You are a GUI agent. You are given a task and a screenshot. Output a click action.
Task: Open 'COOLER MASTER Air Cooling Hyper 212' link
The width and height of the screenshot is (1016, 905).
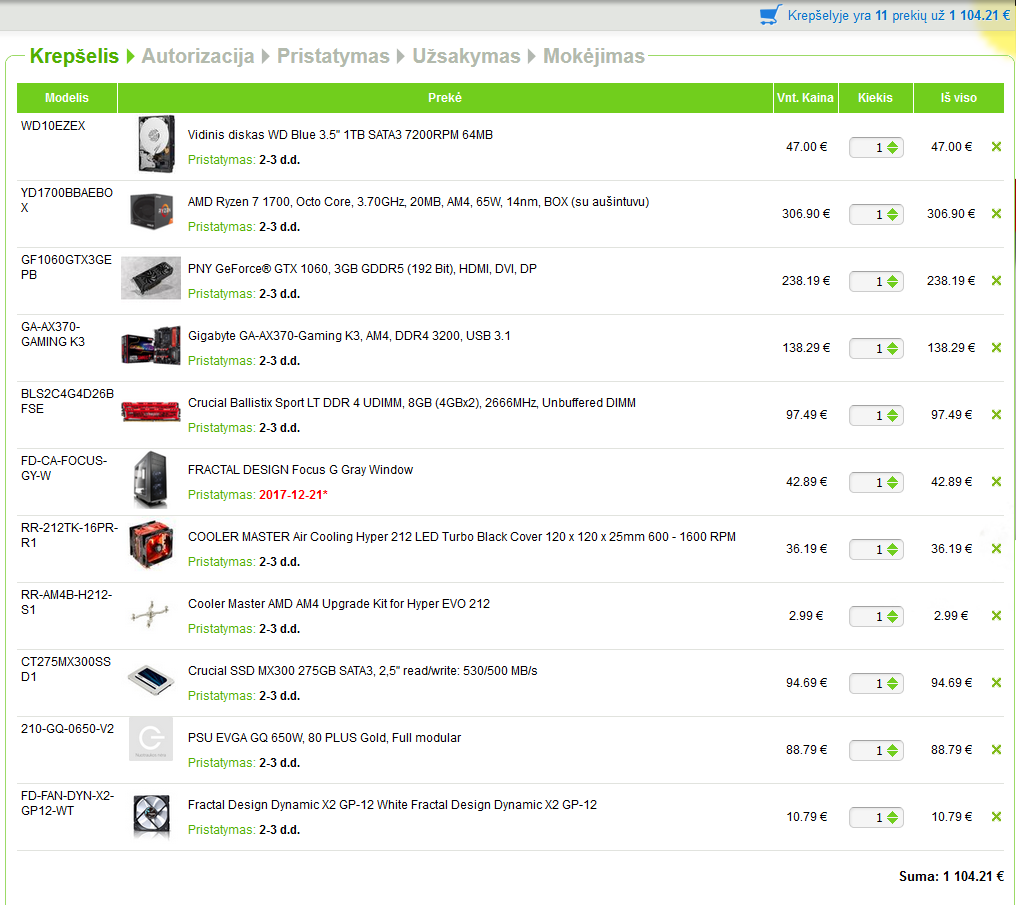point(462,536)
